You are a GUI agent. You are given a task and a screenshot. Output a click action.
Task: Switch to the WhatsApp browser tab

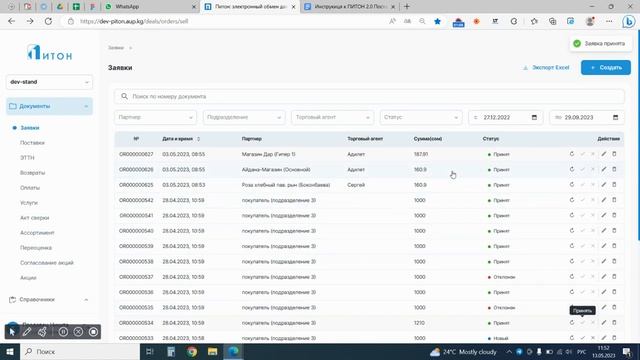149,7
